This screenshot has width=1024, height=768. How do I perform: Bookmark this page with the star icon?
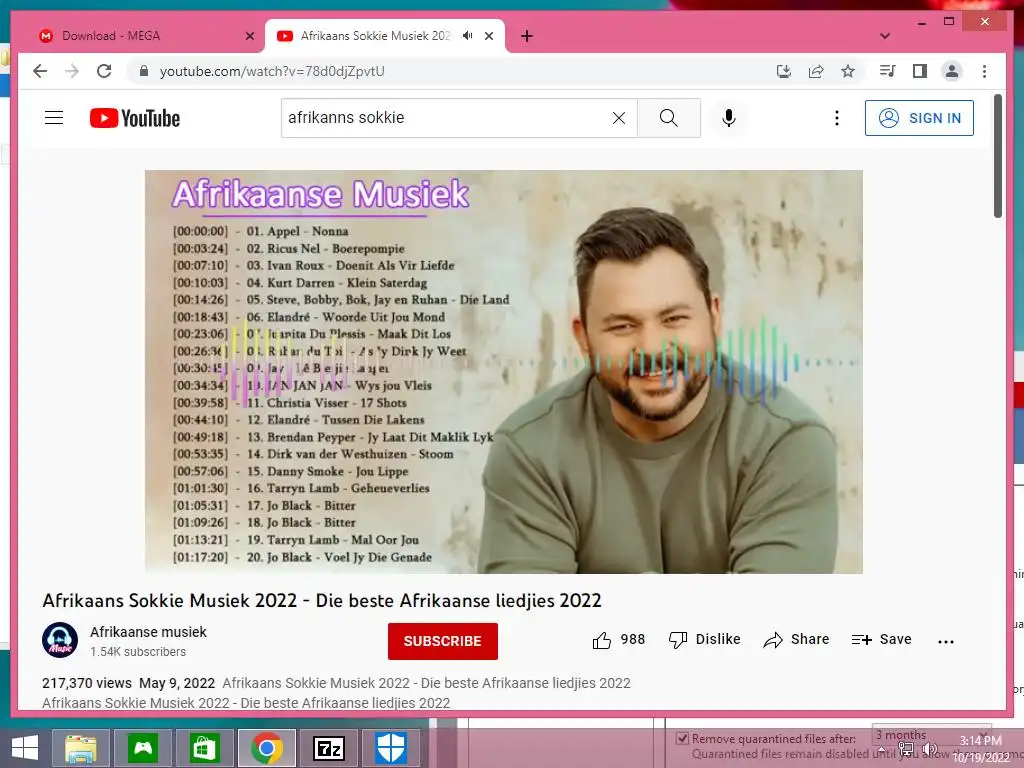pyautogui.click(x=848, y=71)
